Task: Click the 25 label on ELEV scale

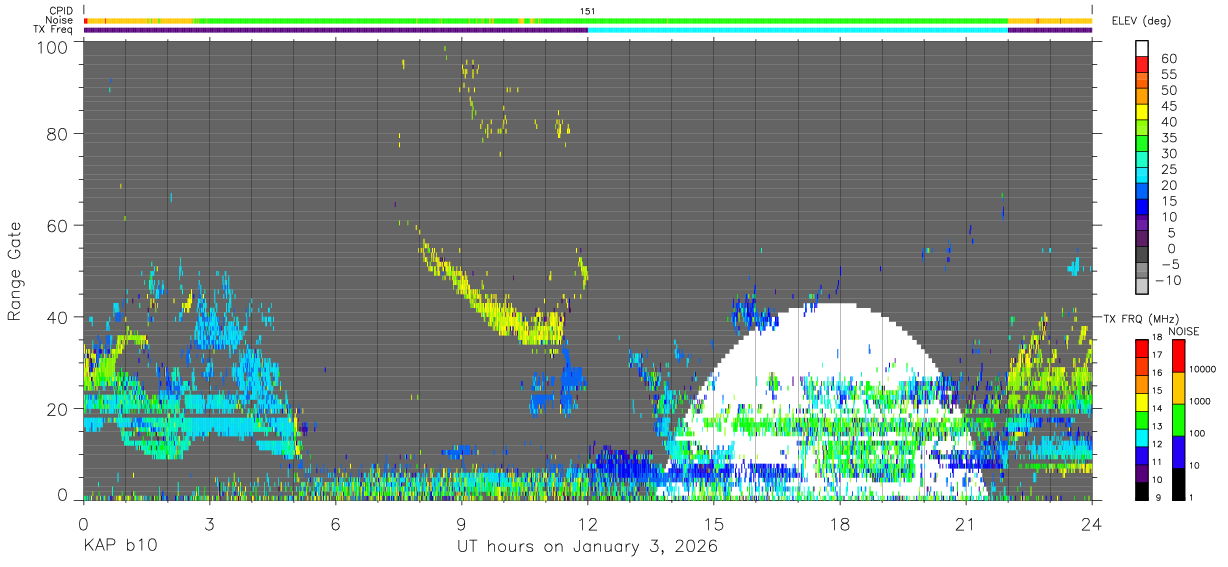Action: (1168, 169)
